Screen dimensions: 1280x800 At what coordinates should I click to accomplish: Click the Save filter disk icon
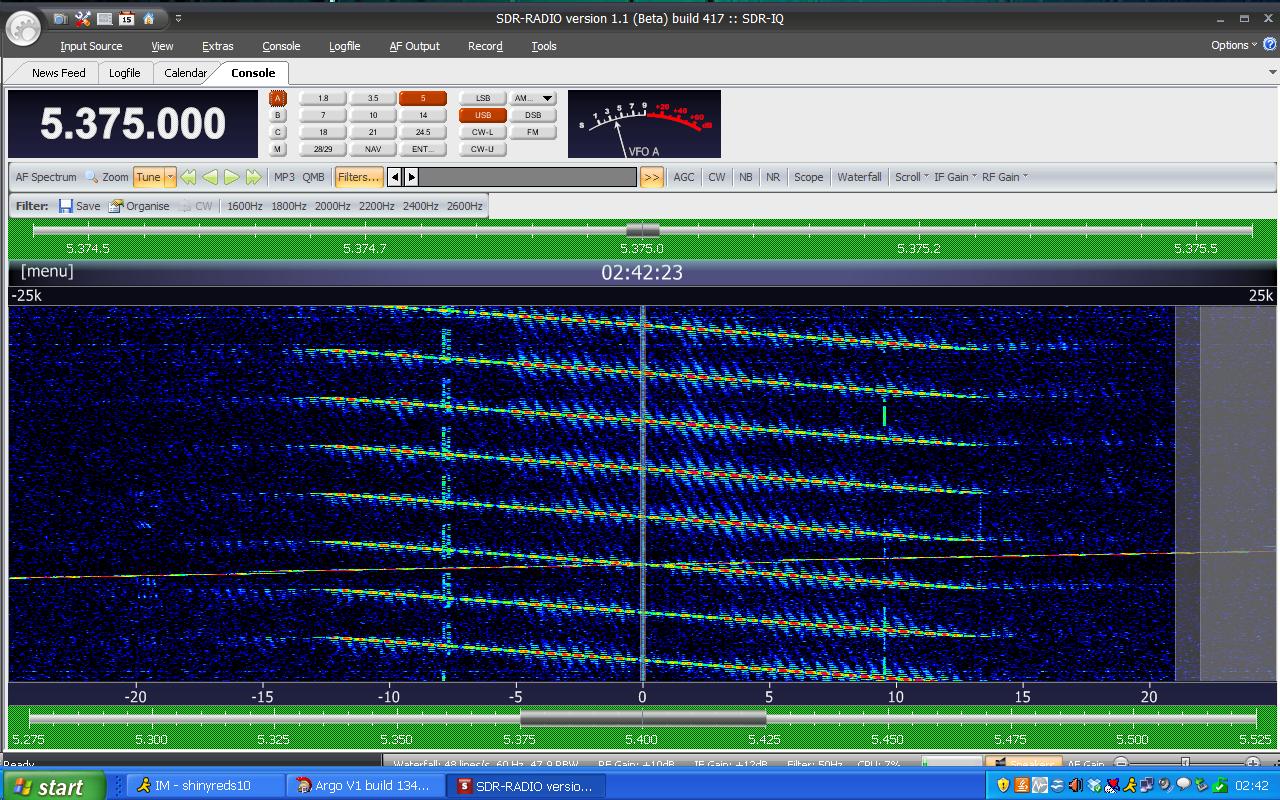[66, 206]
